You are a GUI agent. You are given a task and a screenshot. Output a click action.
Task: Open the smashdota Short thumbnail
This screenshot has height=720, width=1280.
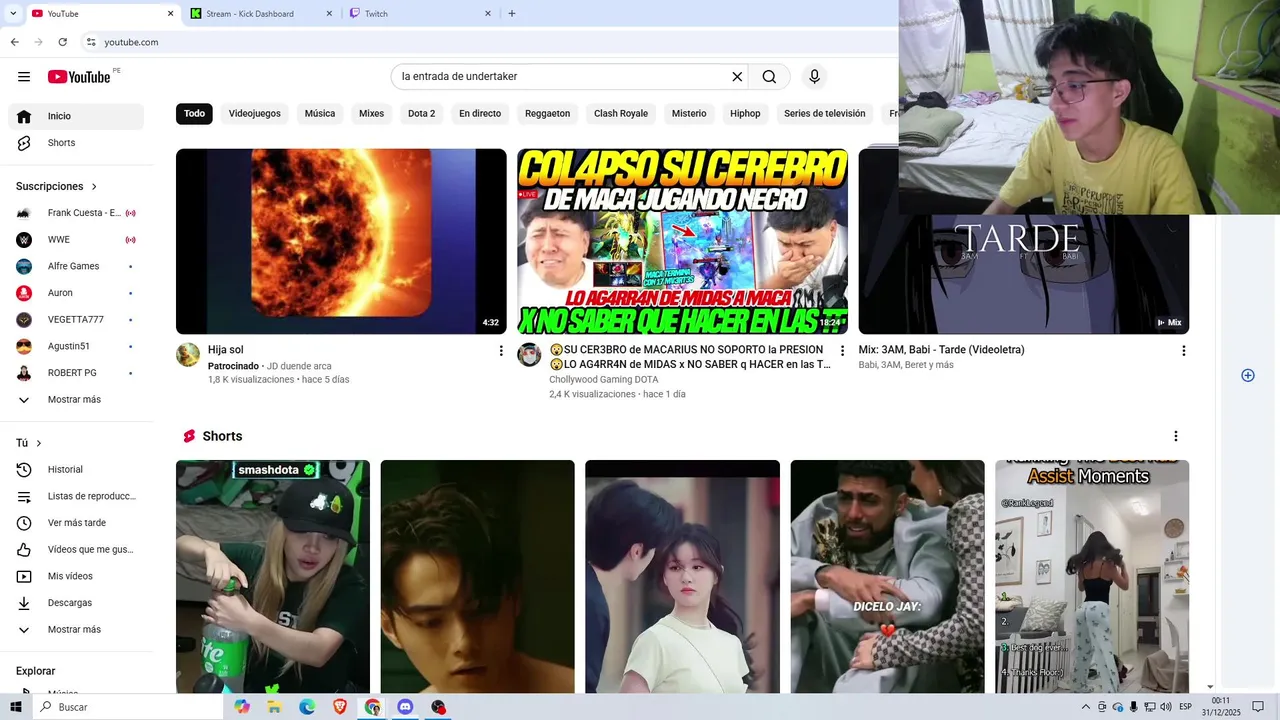[273, 576]
